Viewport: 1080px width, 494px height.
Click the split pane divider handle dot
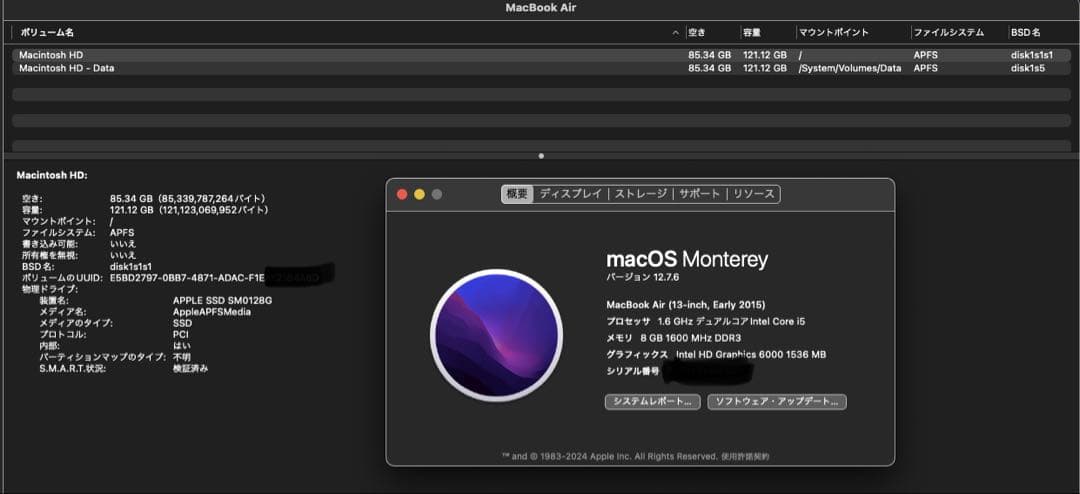(x=541, y=156)
